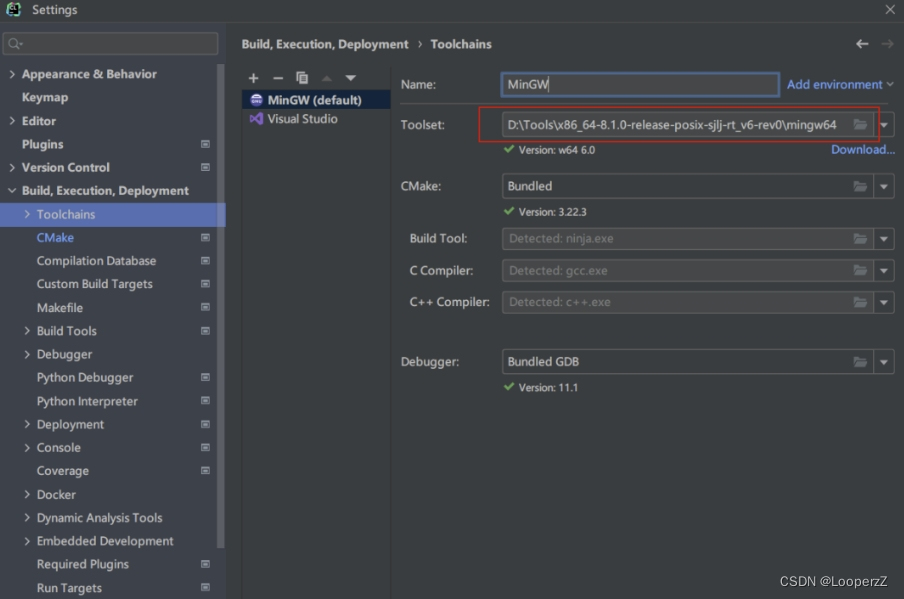
Task: Expand the Docker node
Action: [27, 494]
